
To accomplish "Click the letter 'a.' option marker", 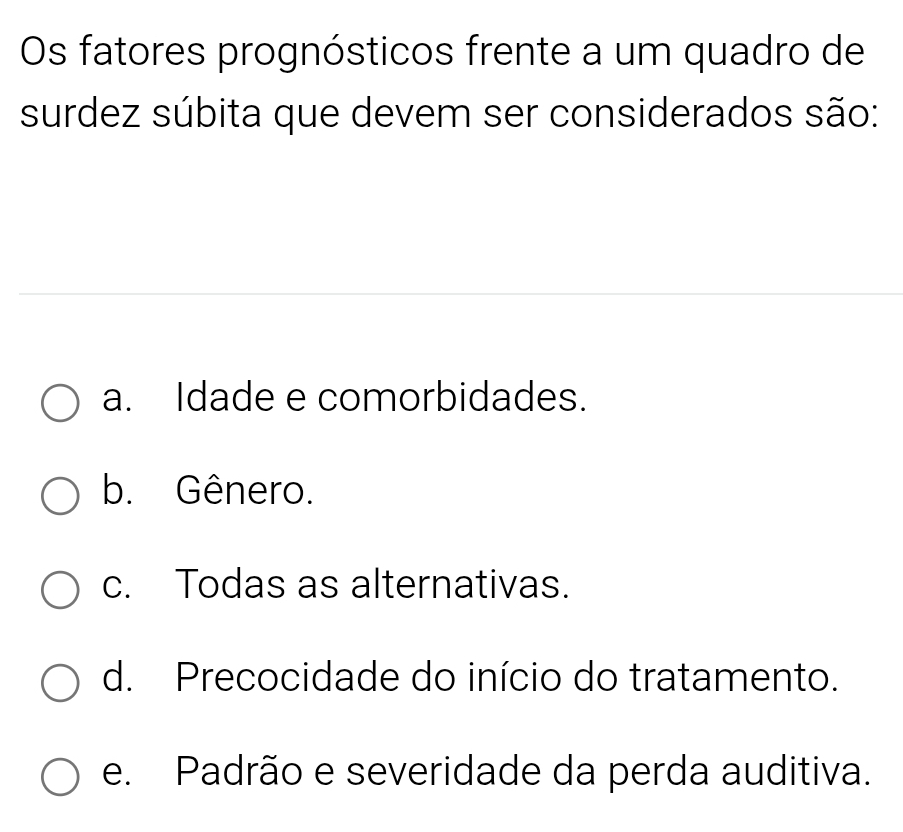I will coord(120,398).
